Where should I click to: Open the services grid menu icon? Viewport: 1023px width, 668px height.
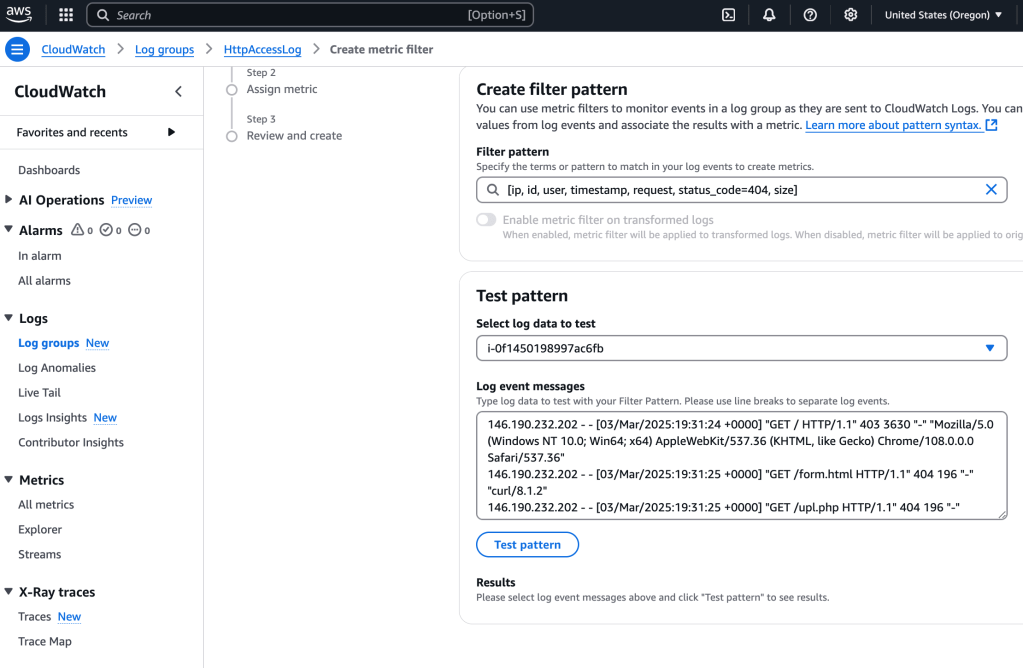(x=66, y=15)
